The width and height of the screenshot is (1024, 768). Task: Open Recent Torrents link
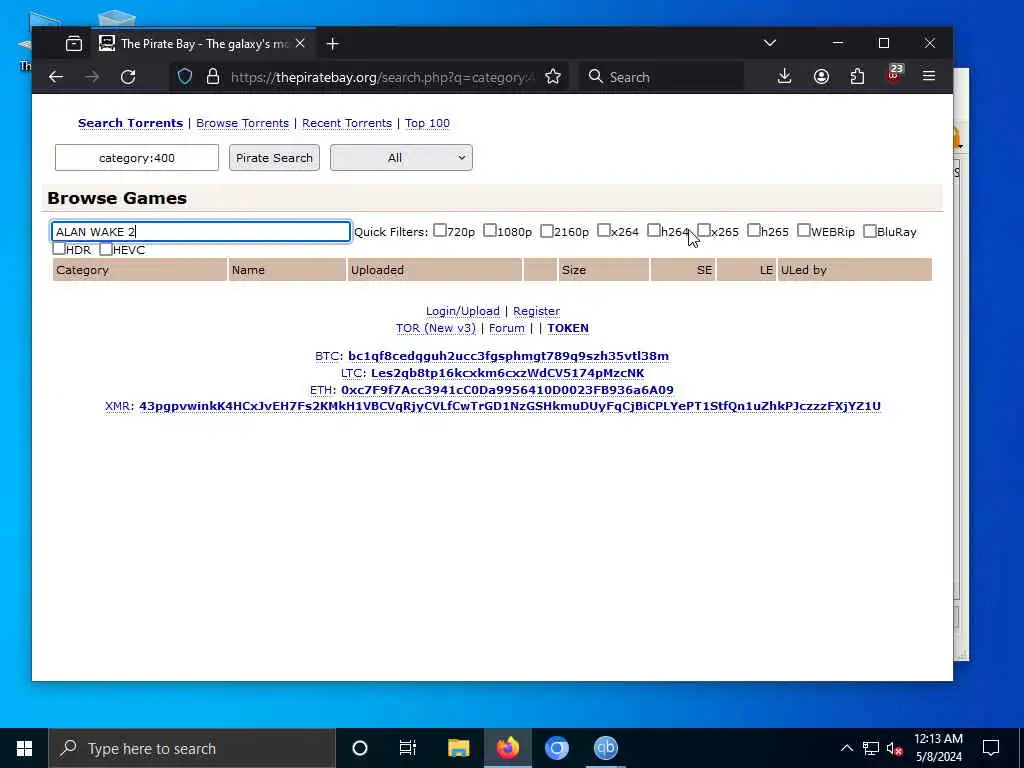click(x=347, y=123)
